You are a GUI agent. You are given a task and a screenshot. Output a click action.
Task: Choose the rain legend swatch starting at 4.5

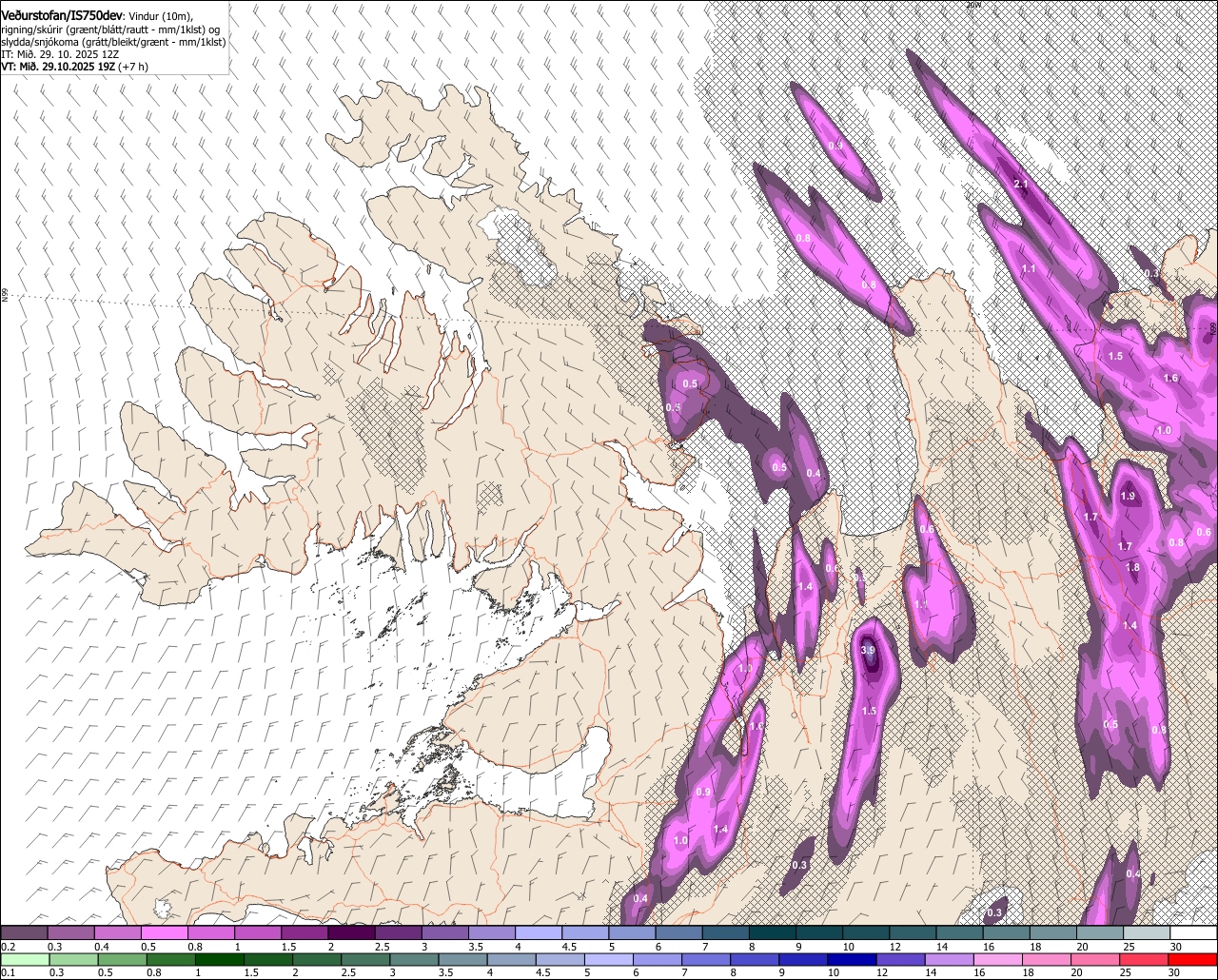tap(560, 959)
